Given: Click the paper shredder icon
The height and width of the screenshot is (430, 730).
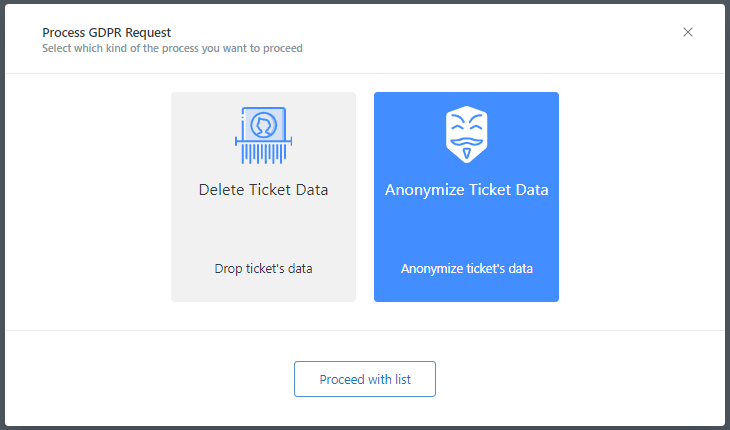Looking at the screenshot, I should coord(264,135).
